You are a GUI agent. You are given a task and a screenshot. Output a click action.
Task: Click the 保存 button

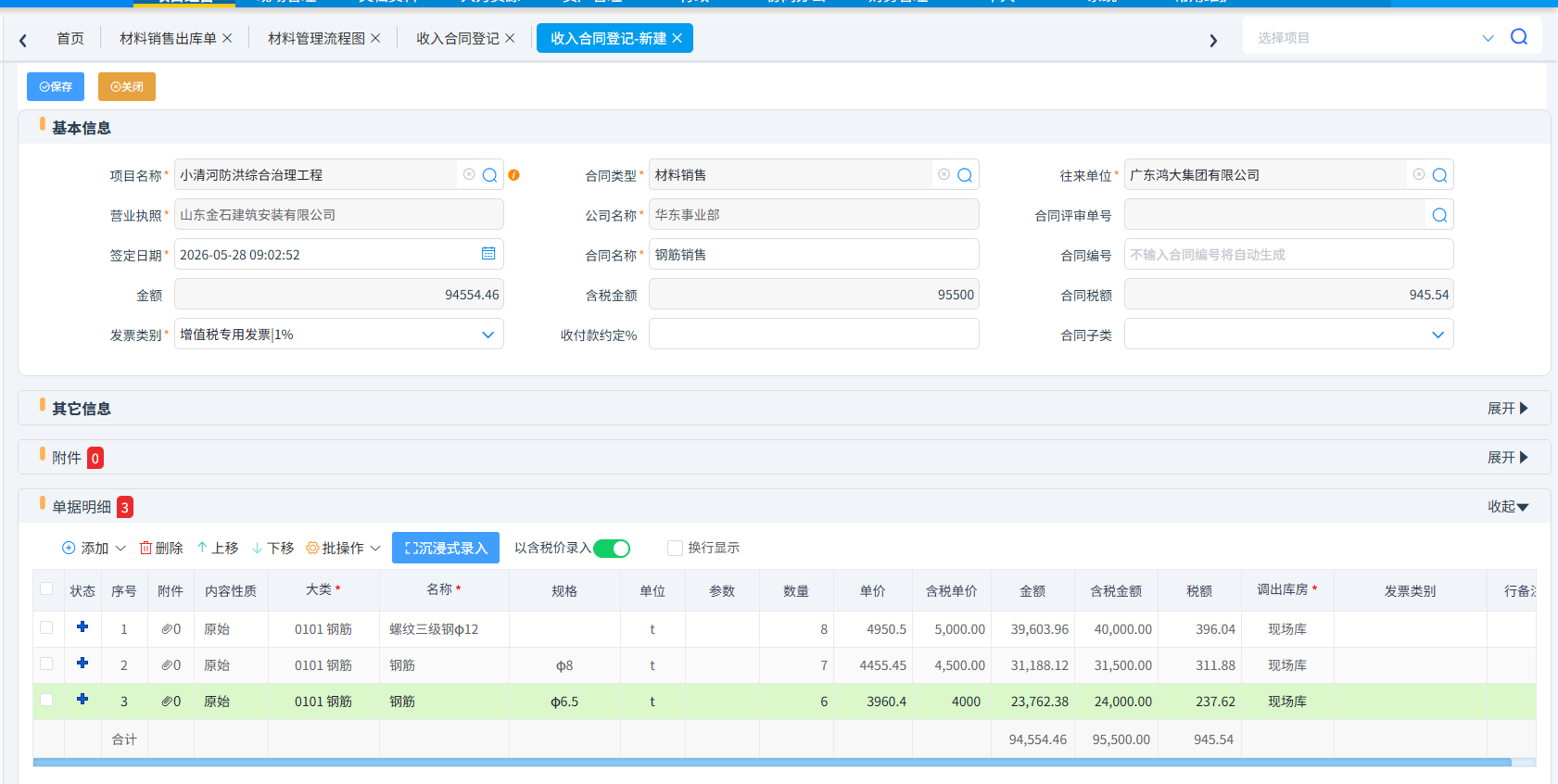click(x=56, y=86)
